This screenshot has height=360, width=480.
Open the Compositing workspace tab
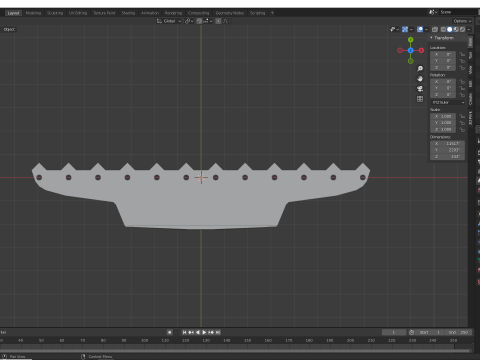click(199, 13)
